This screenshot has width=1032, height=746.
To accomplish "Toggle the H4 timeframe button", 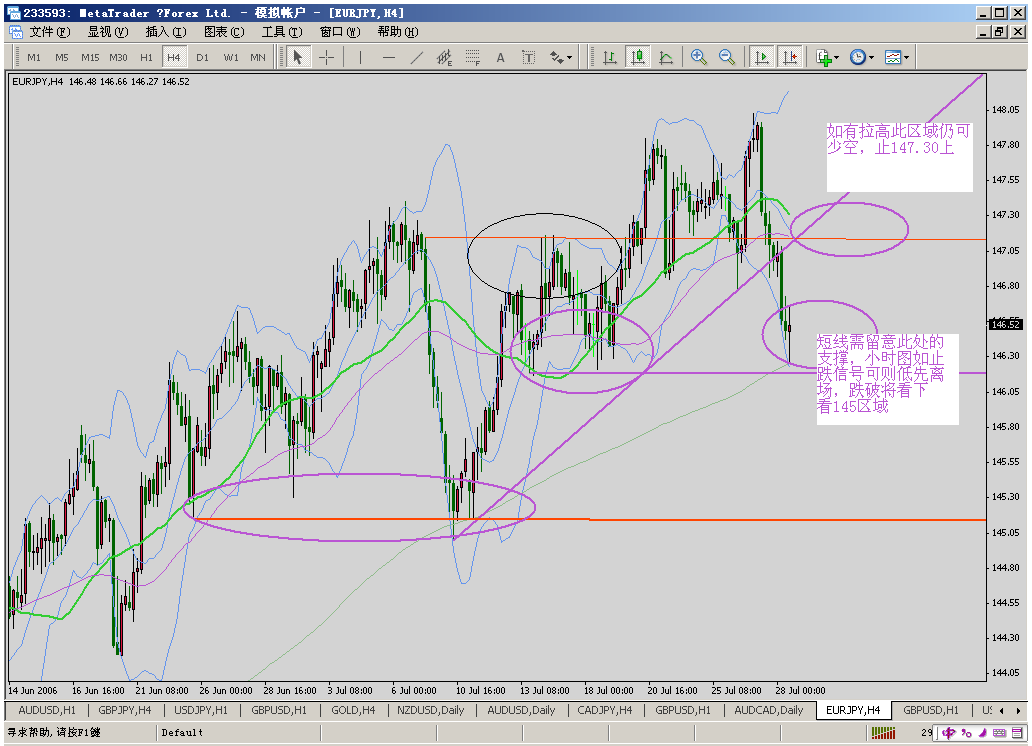I will click(174, 58).
